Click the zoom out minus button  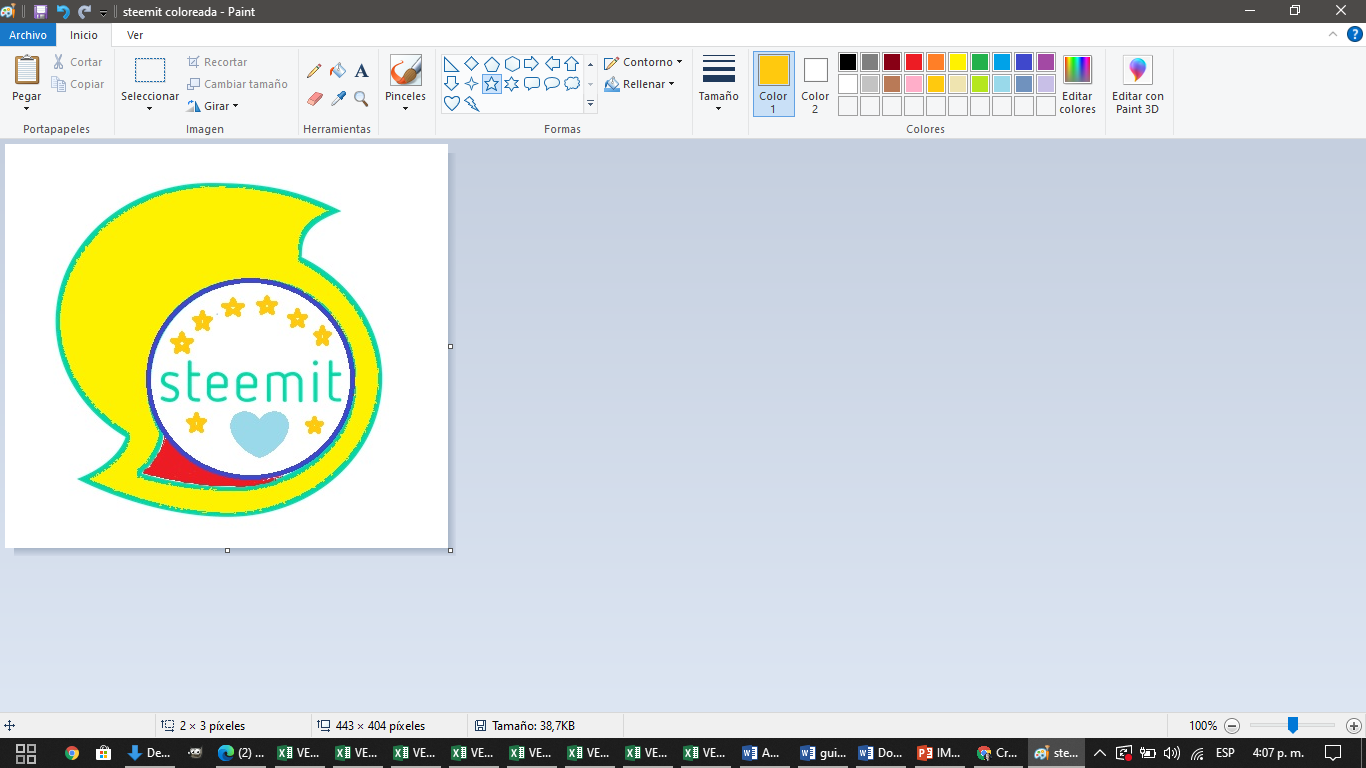tap(1232, 726)
